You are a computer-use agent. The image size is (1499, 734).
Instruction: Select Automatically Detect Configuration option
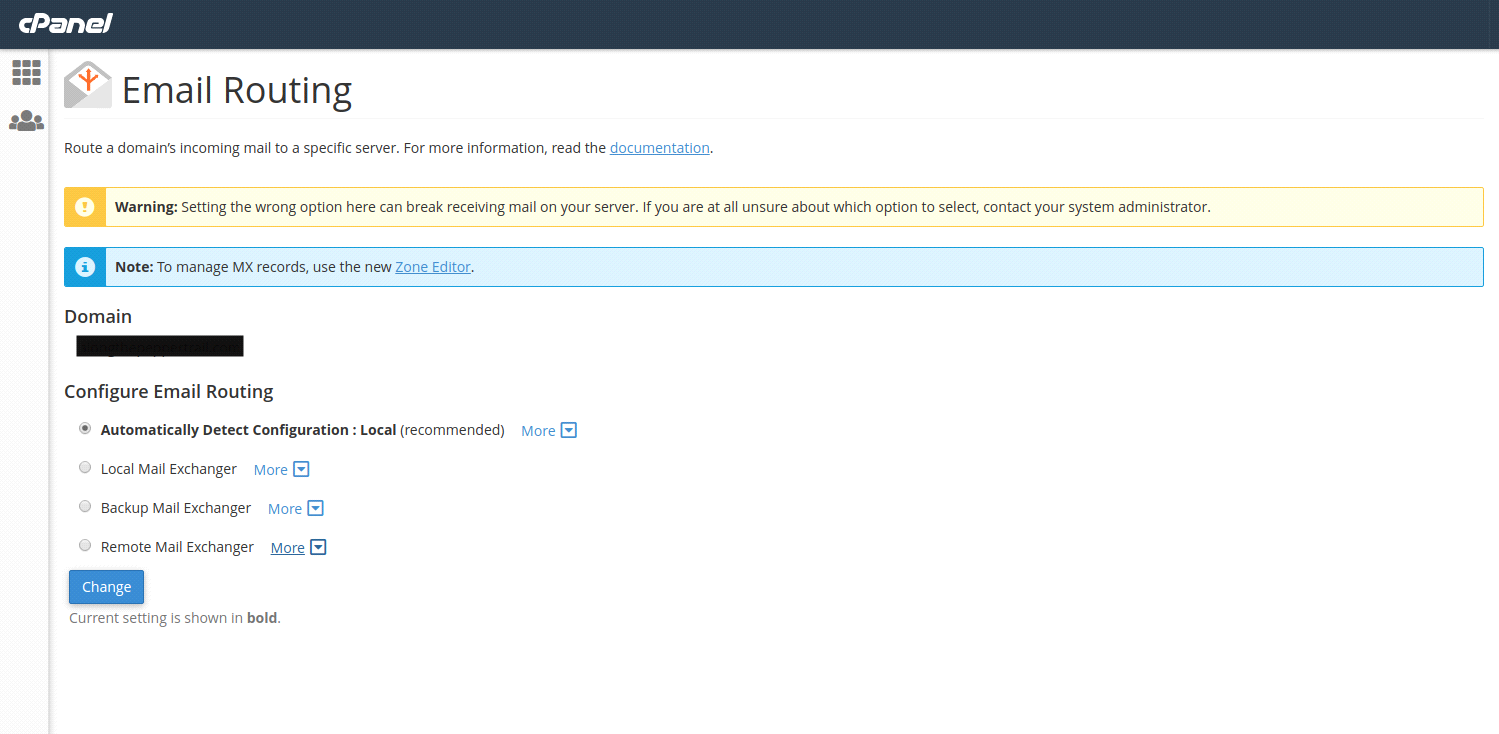[85, 427]
